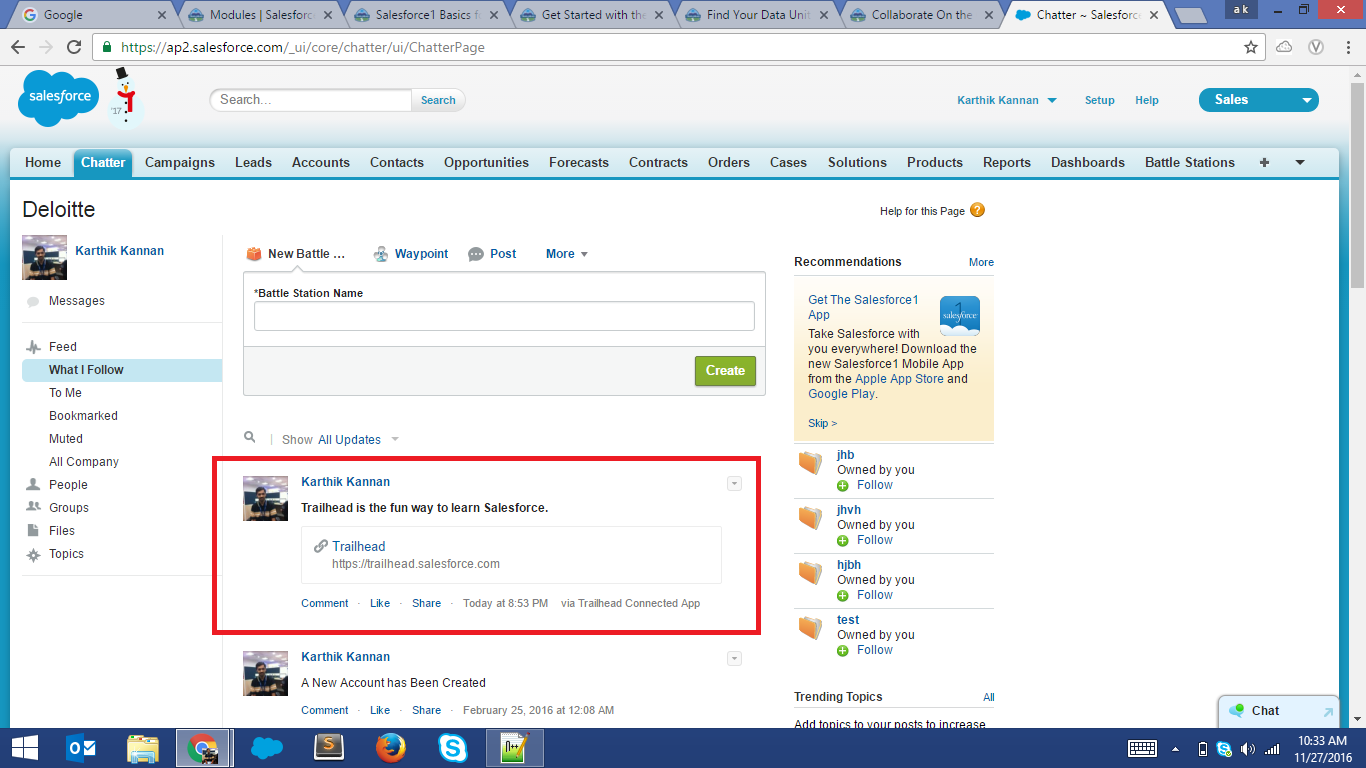
Task: Click the green Create button
Action: 725,370
